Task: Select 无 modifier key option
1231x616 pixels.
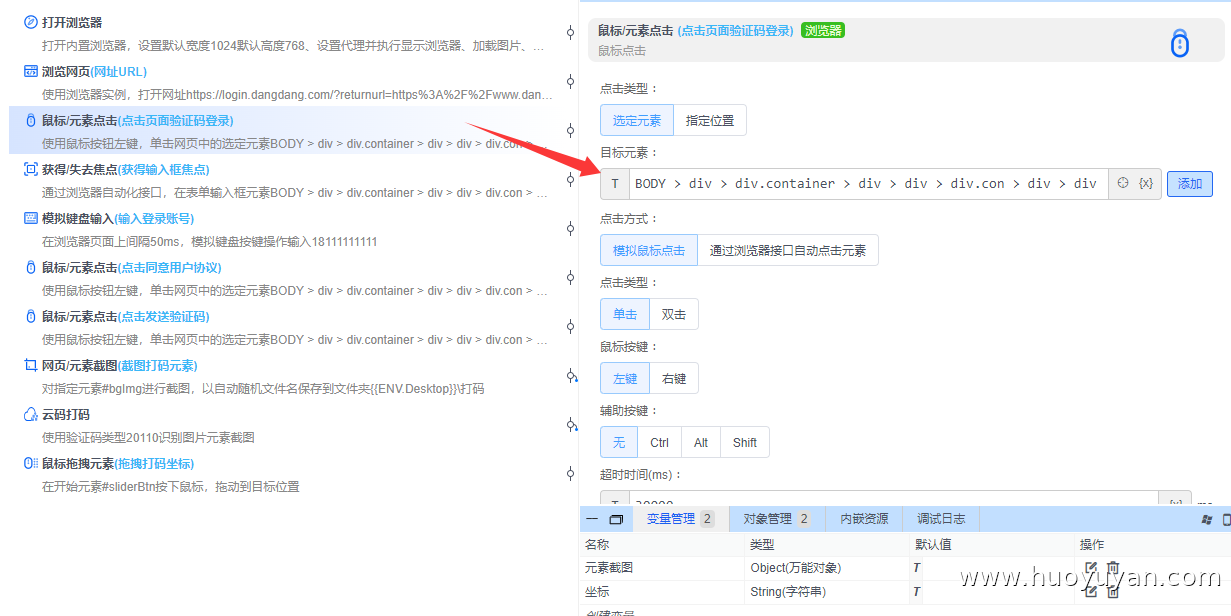Action: pyautogui.click(x=619, y=442)
